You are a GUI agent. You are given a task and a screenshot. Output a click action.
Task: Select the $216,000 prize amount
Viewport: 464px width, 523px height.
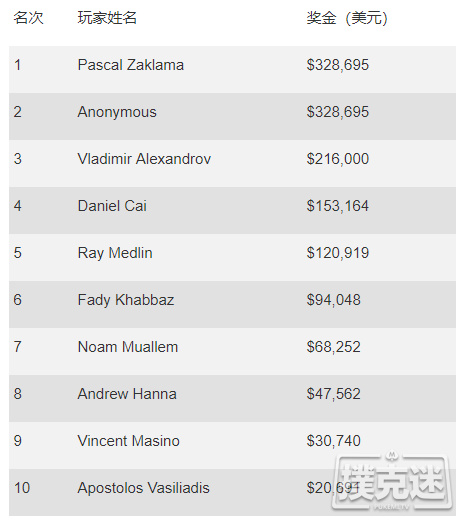pyautogui.click(x=338, y=159)
